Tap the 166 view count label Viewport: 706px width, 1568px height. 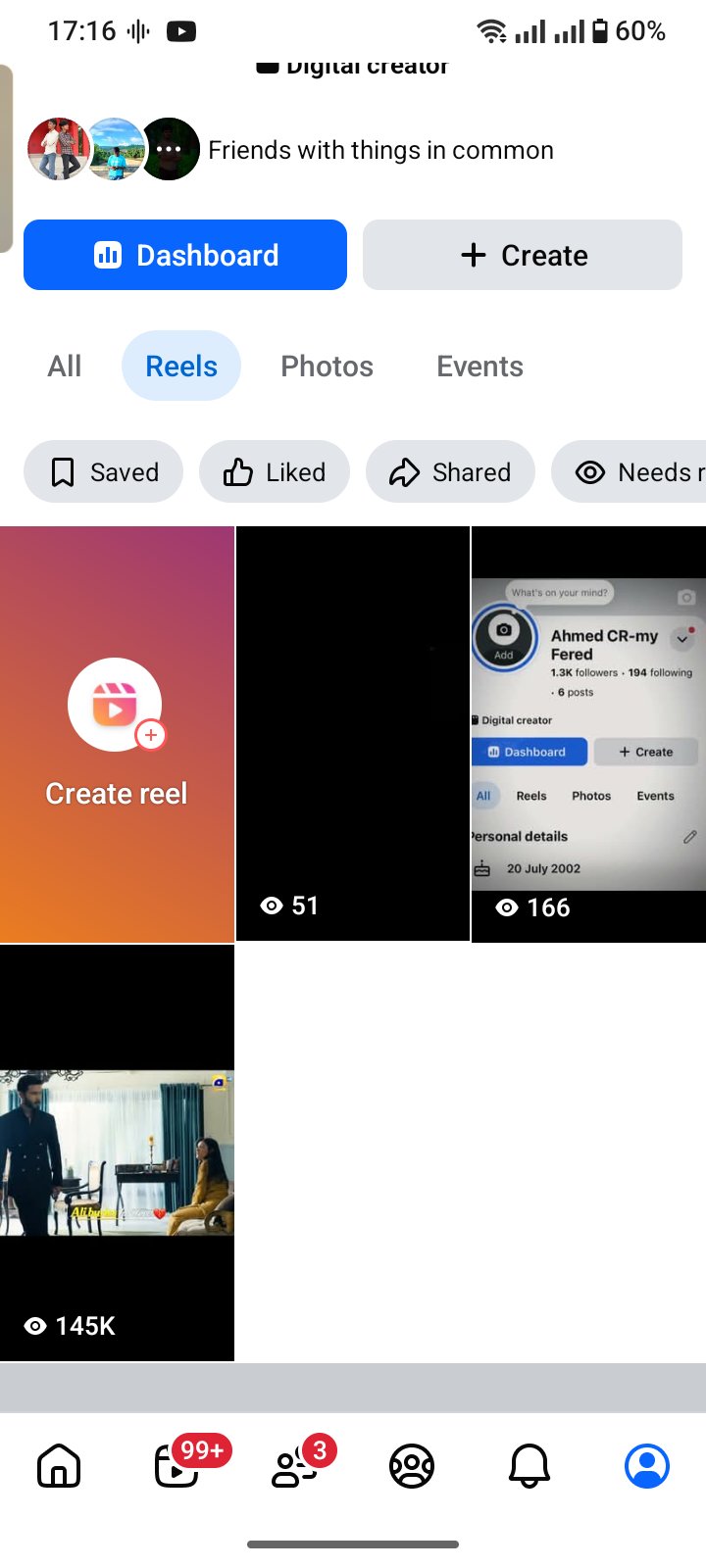click(x=532, y=907)
